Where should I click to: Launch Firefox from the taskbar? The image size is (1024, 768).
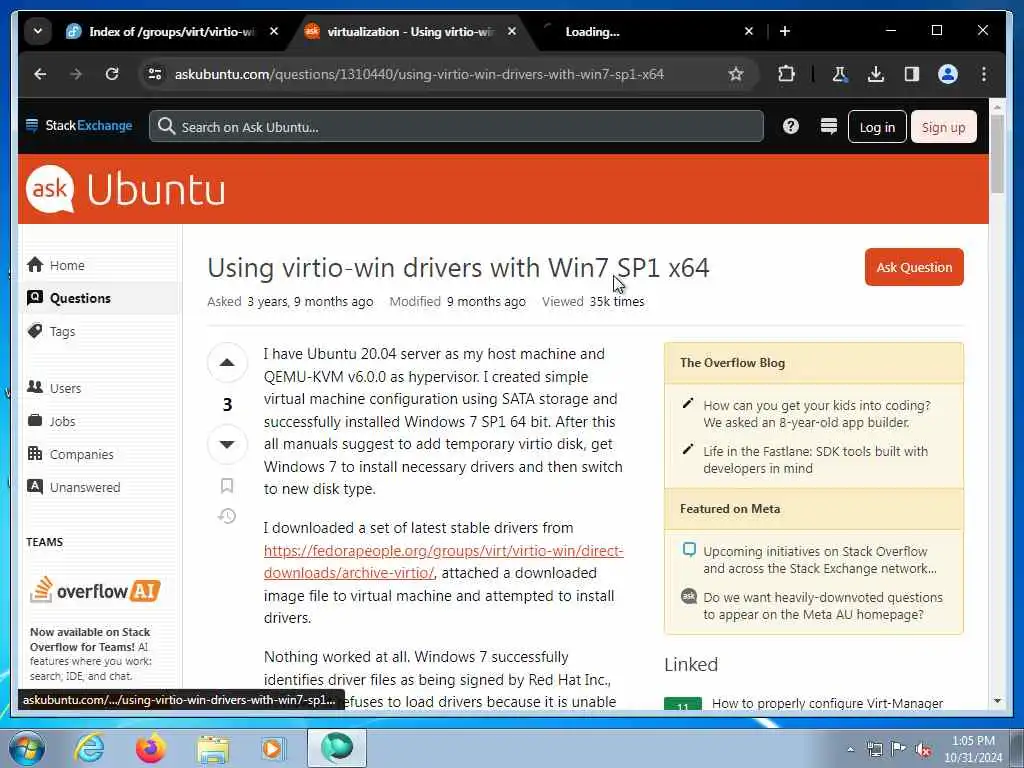(x=151, y=748)
